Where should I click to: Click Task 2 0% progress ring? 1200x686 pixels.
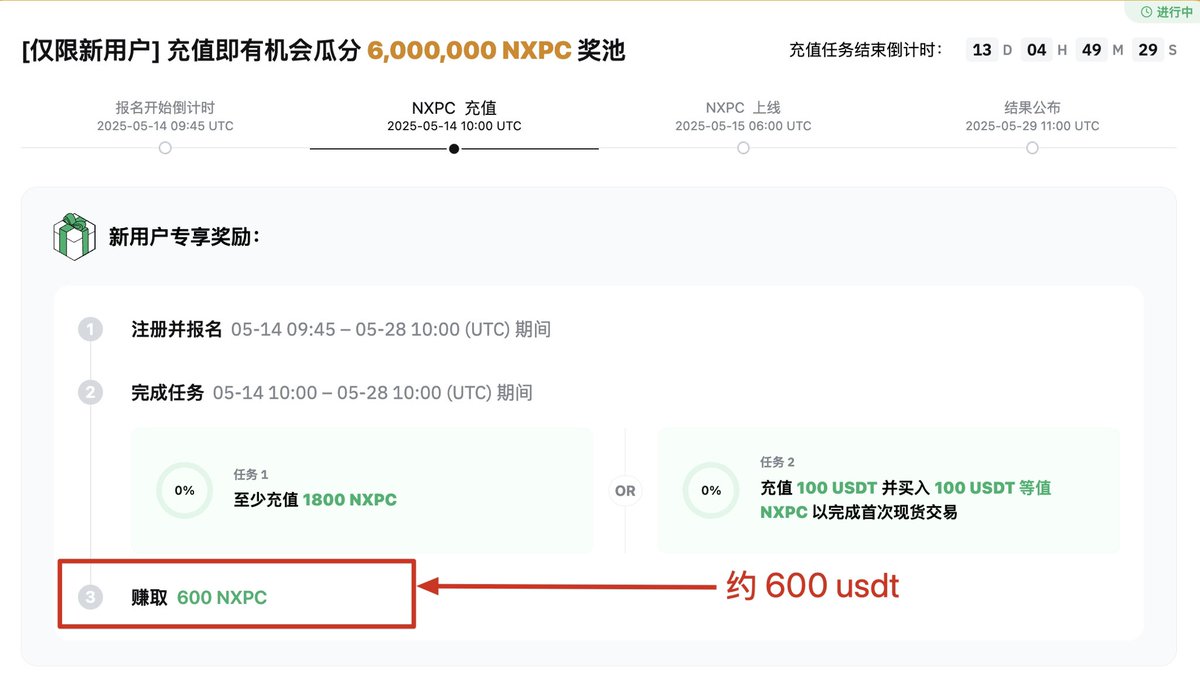tap(710, 491)
